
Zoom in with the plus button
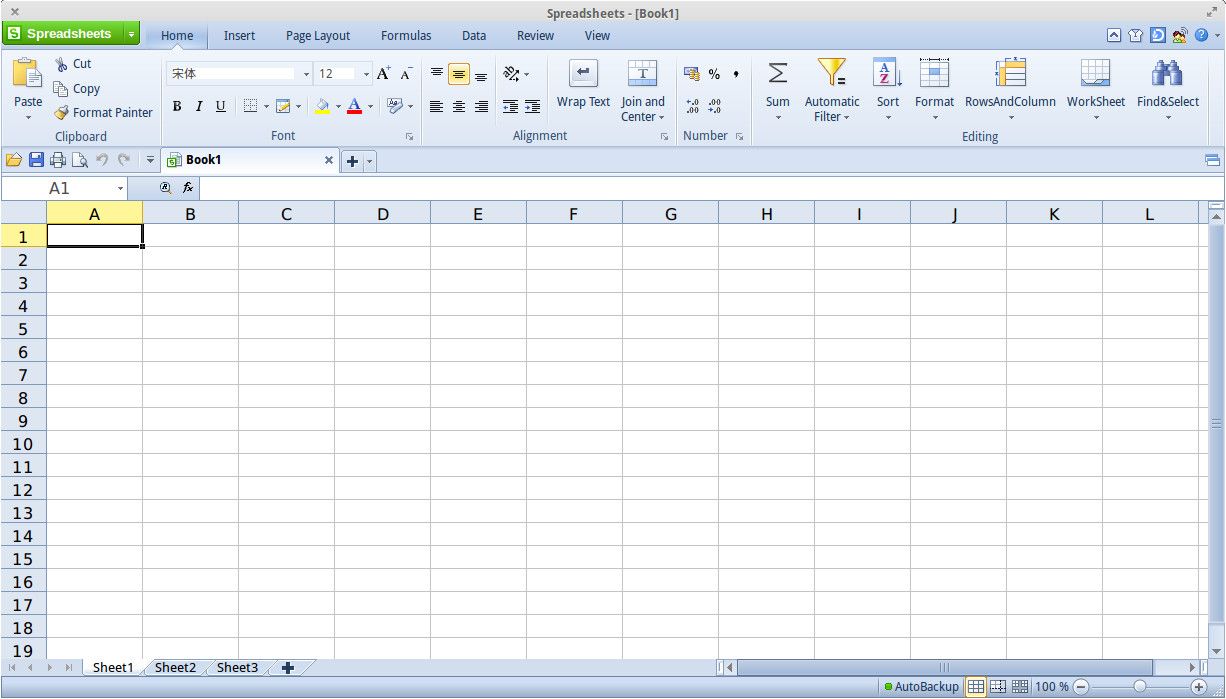tap(1199, 687)
